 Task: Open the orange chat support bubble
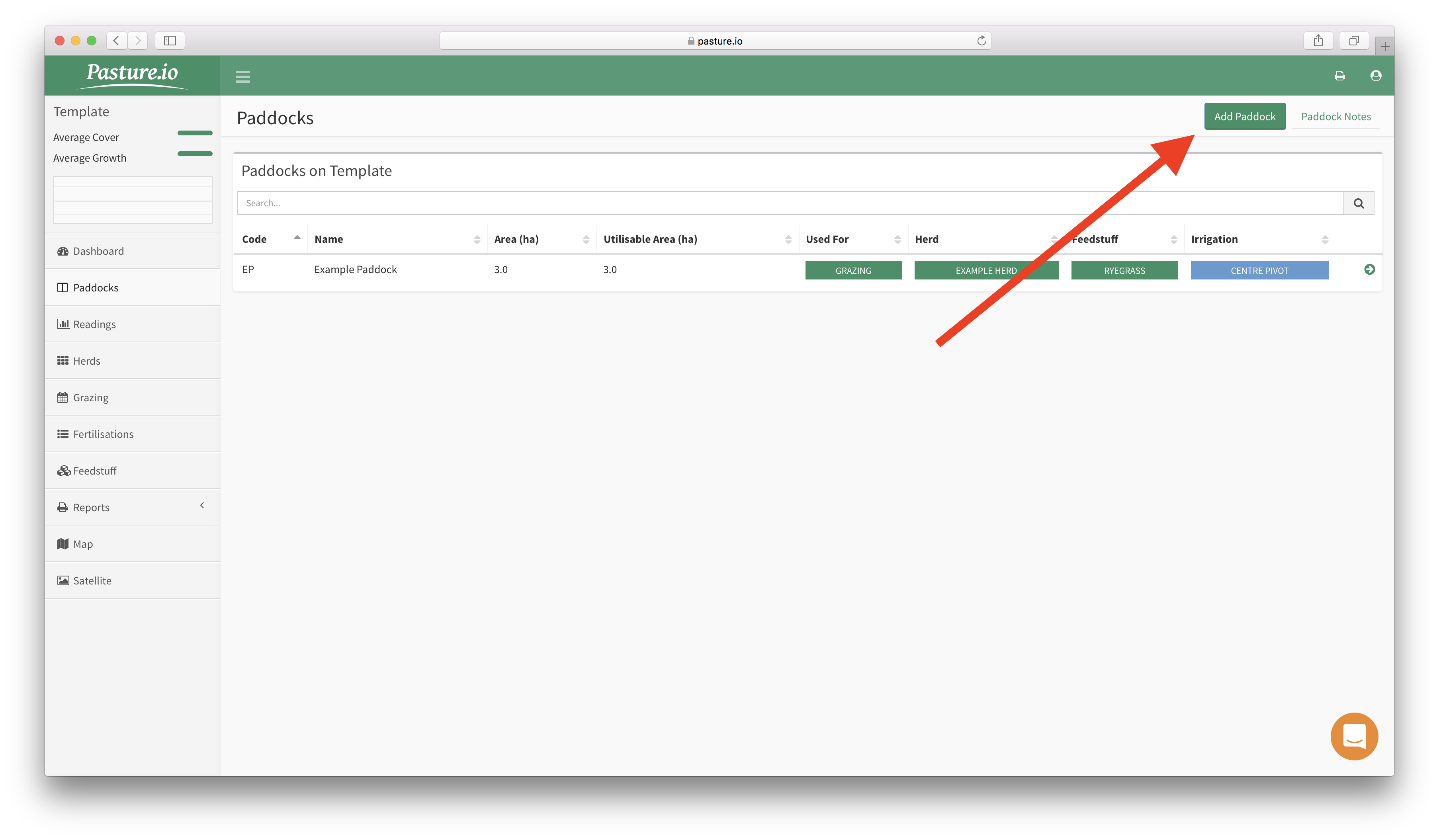pos(1354,736)
